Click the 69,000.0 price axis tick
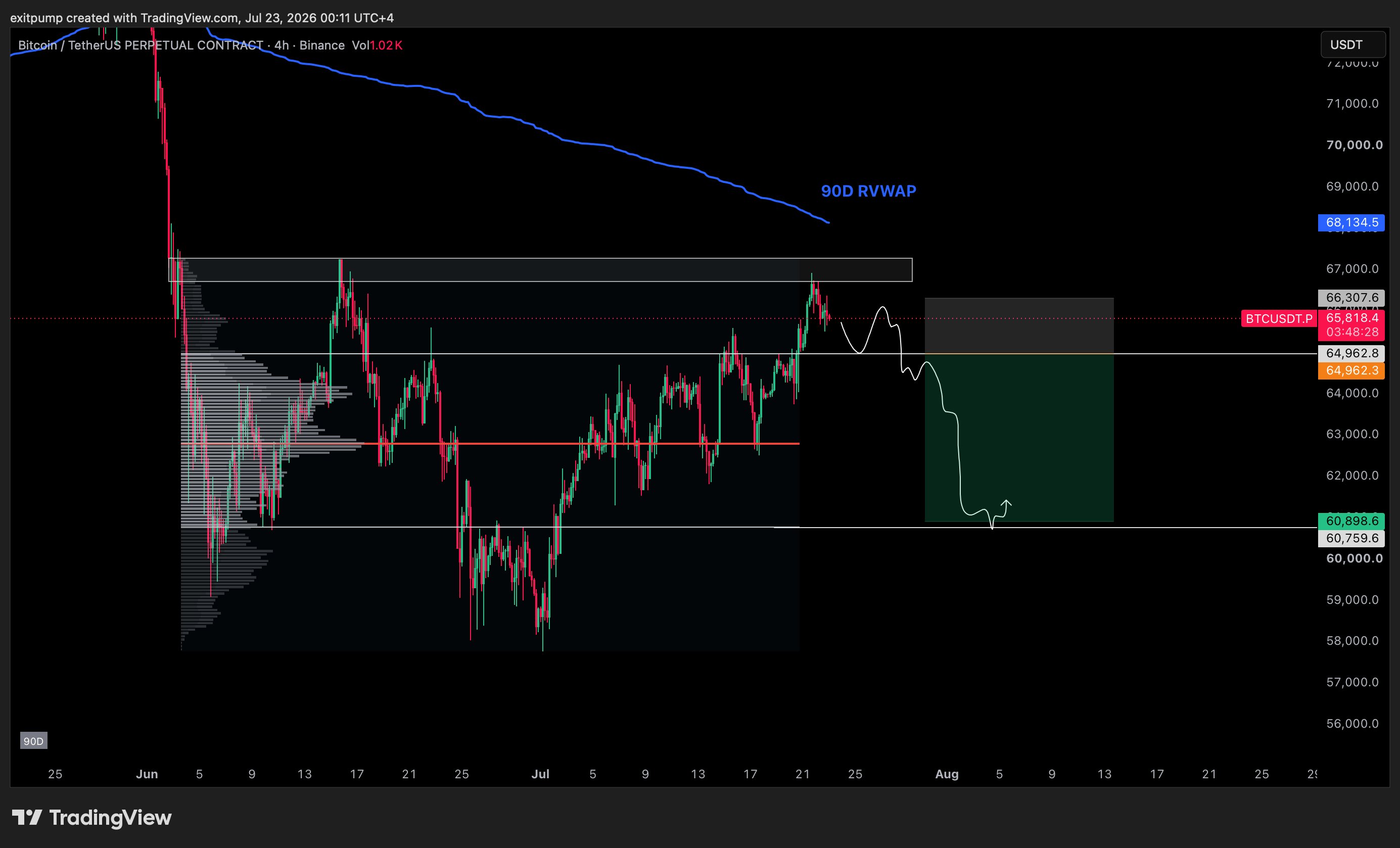 [x=1352, y=186]
